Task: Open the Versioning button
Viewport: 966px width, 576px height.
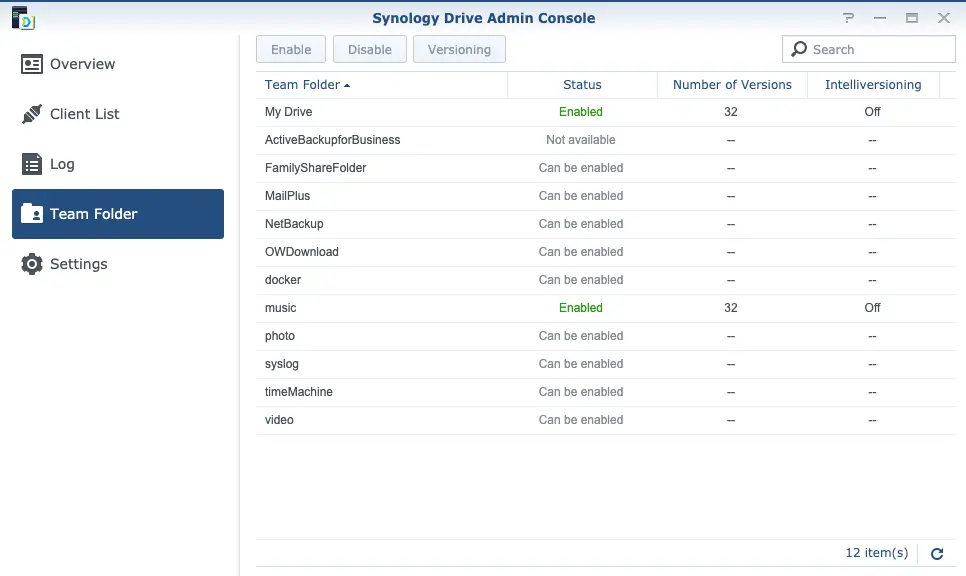Action: coord(459,49)
